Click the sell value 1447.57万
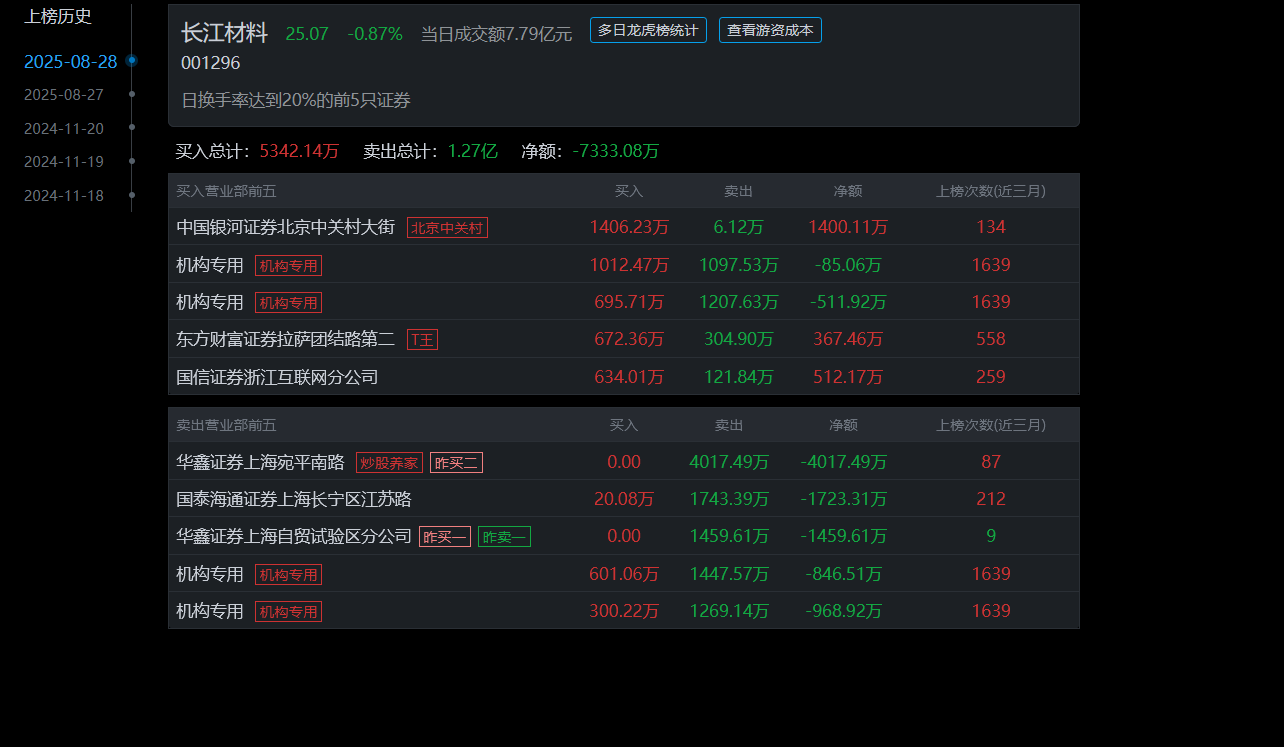The width and height of the screenshot is (1284, 747). [729, 574]
